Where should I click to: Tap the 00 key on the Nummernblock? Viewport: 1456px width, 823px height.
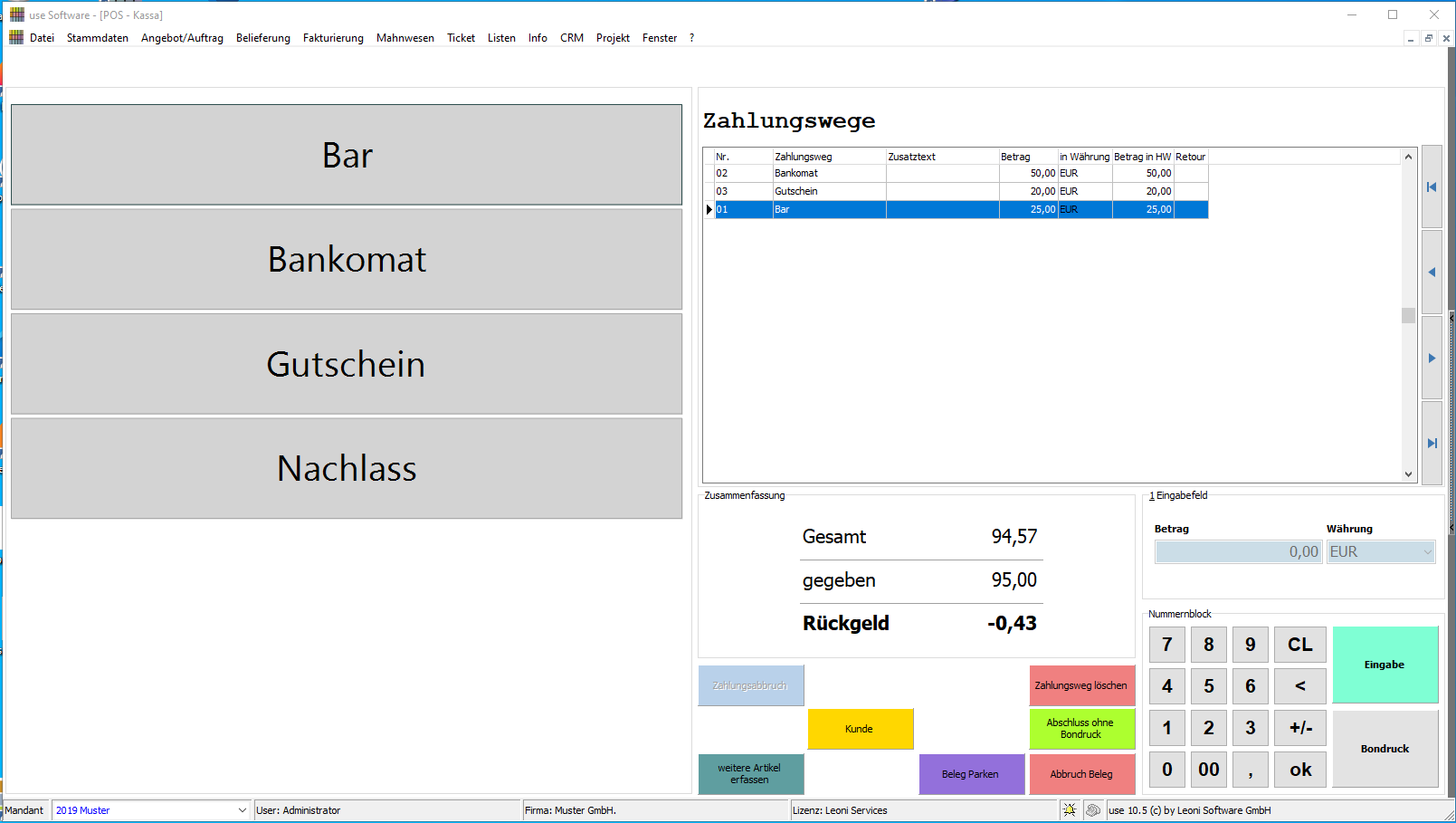pyautogui.click(x=1209, y=770)
